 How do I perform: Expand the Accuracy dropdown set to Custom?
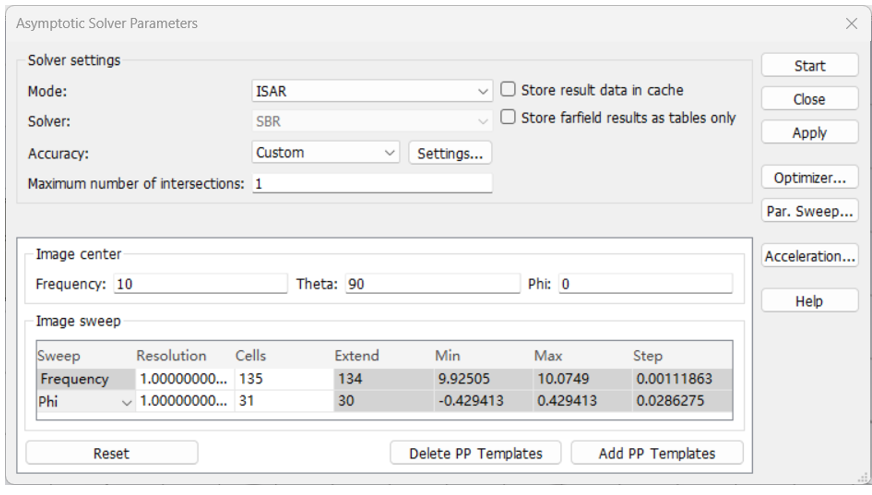coord(326,153)
